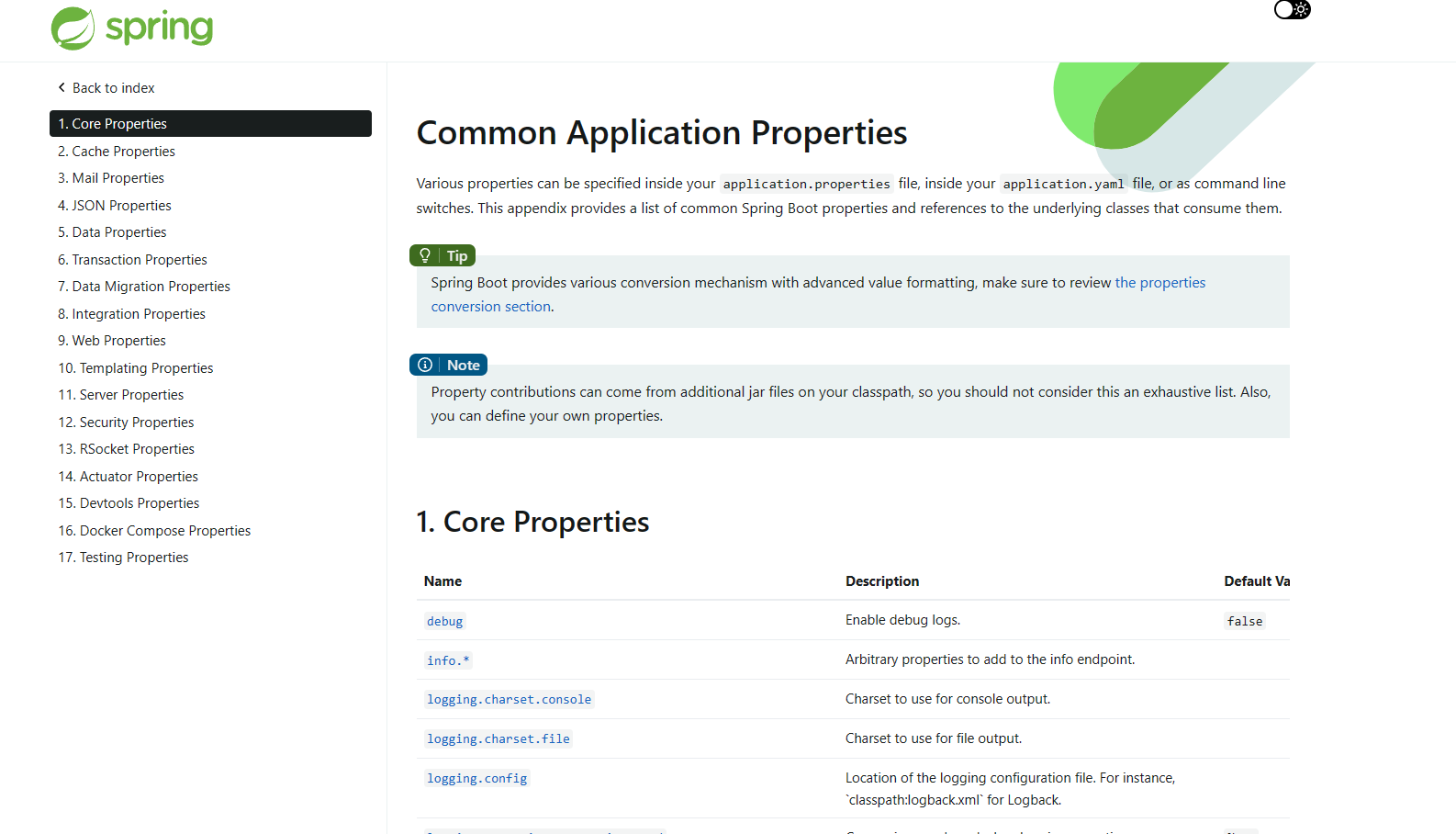The image size is (1456, 834).
Task: Click the Common Application Properties title
Action: [662, 133]
